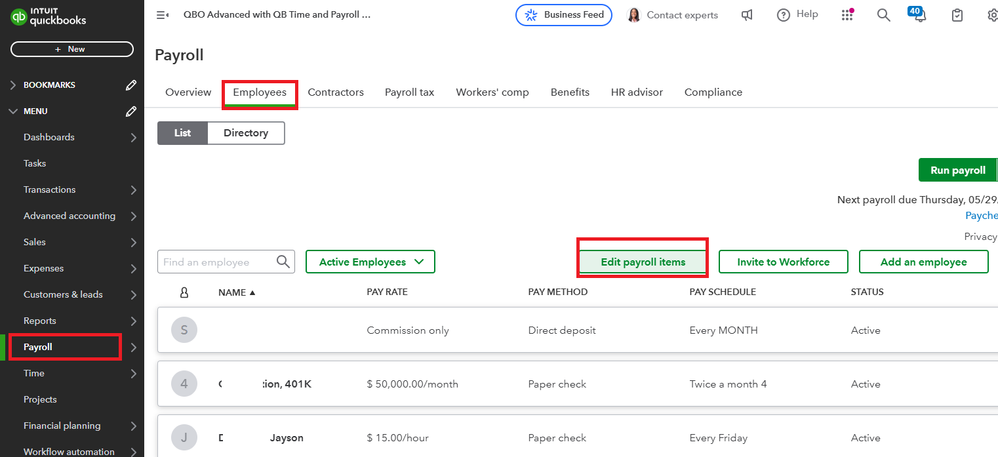Click the Find an employee search field
Viewport: 998px width, 457px height.
pyautogui.click(x=218, y=262)
